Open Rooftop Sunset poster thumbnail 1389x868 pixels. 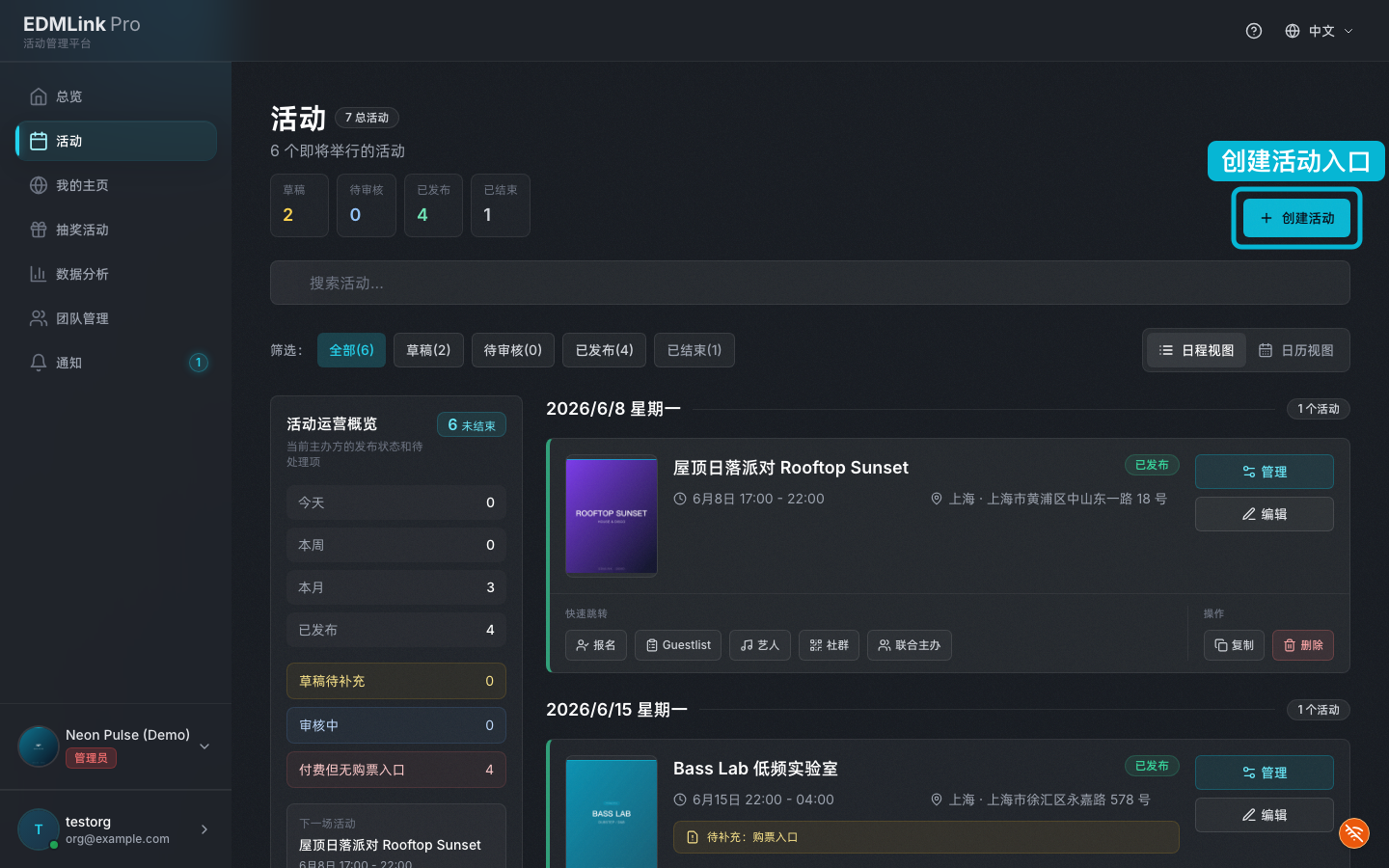pos(612,516)
